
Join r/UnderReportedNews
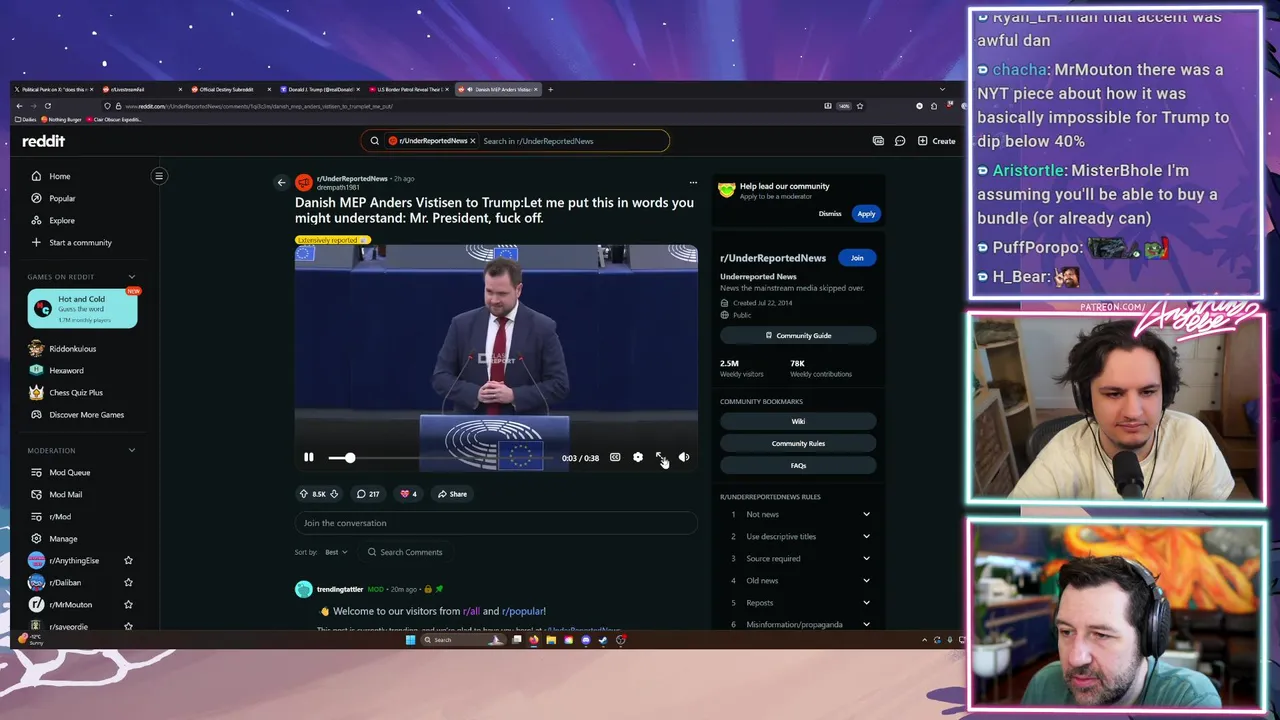[857, 258]
